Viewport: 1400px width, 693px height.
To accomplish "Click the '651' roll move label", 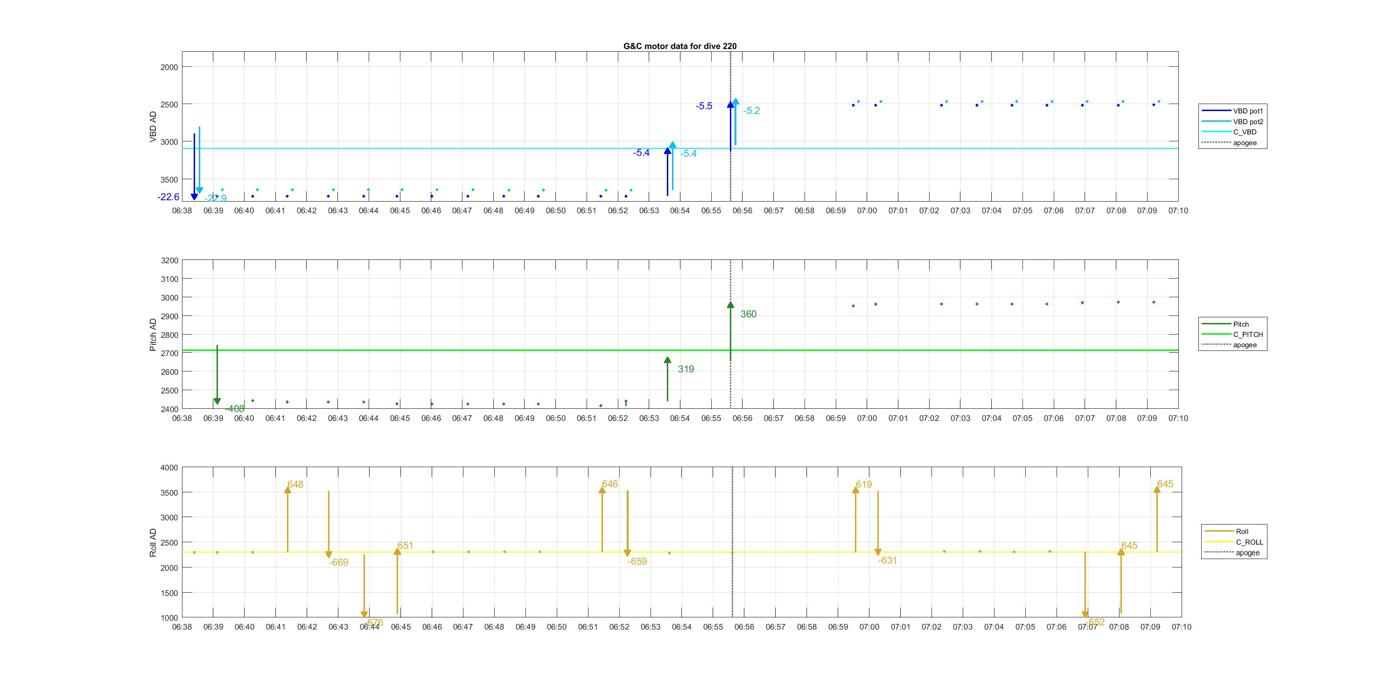I will click(405, 546).
